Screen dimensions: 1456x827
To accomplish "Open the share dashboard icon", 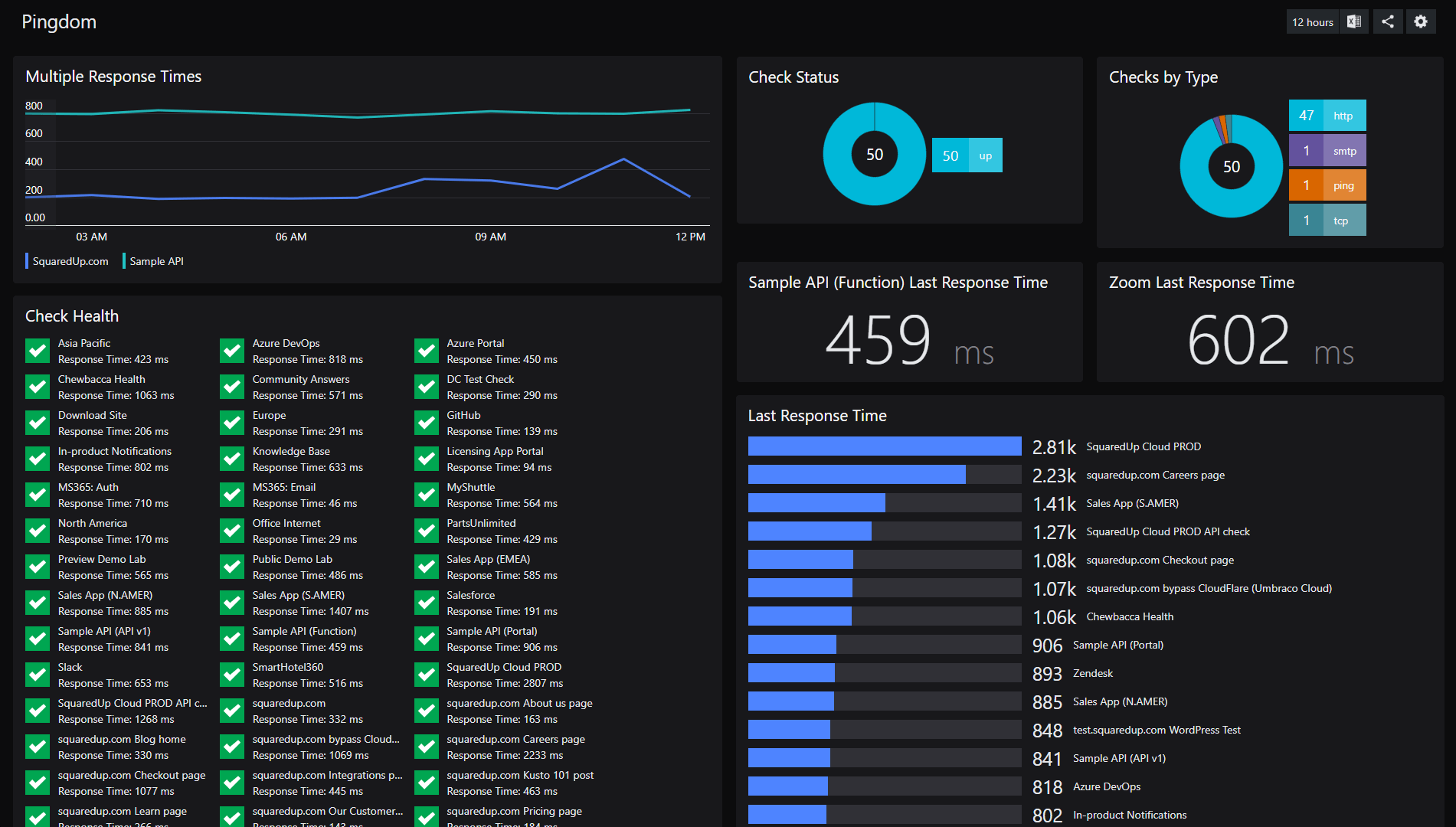I will tap(1388, 22).
